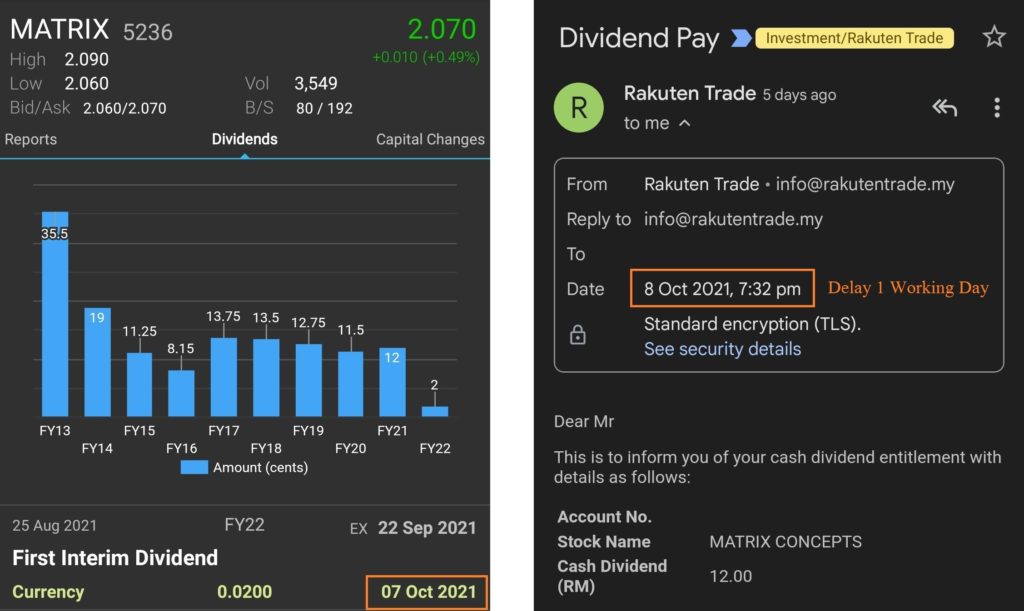This screenshot has height=611, width=1024.
Task: Star the Dividend Pay email
Action: tap(993, 37)
